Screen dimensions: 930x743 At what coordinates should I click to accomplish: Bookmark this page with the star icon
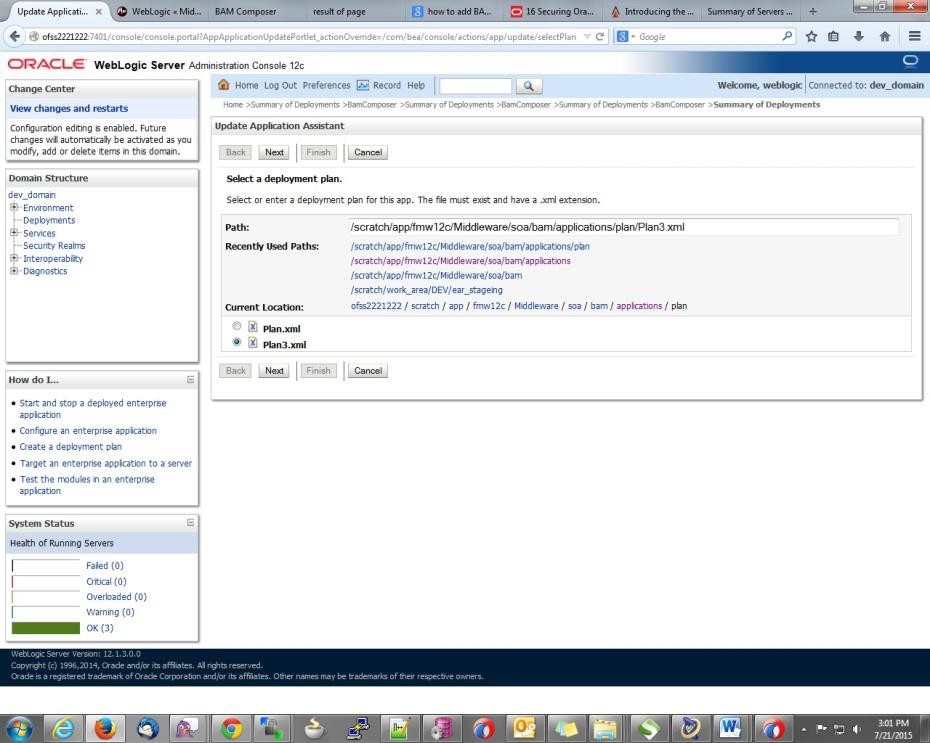coord(811,36)
